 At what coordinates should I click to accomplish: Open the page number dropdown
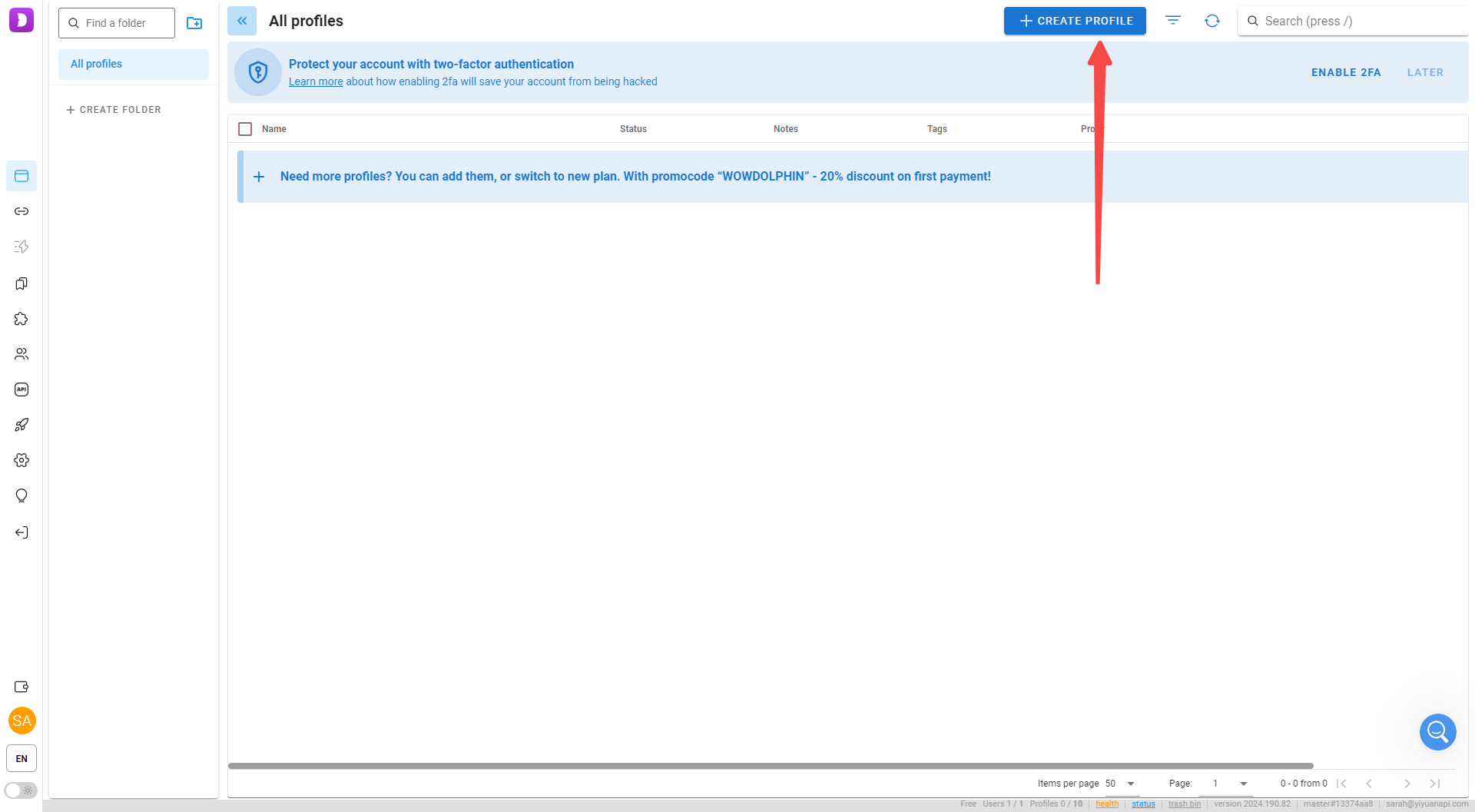[x=1227, y=784]
